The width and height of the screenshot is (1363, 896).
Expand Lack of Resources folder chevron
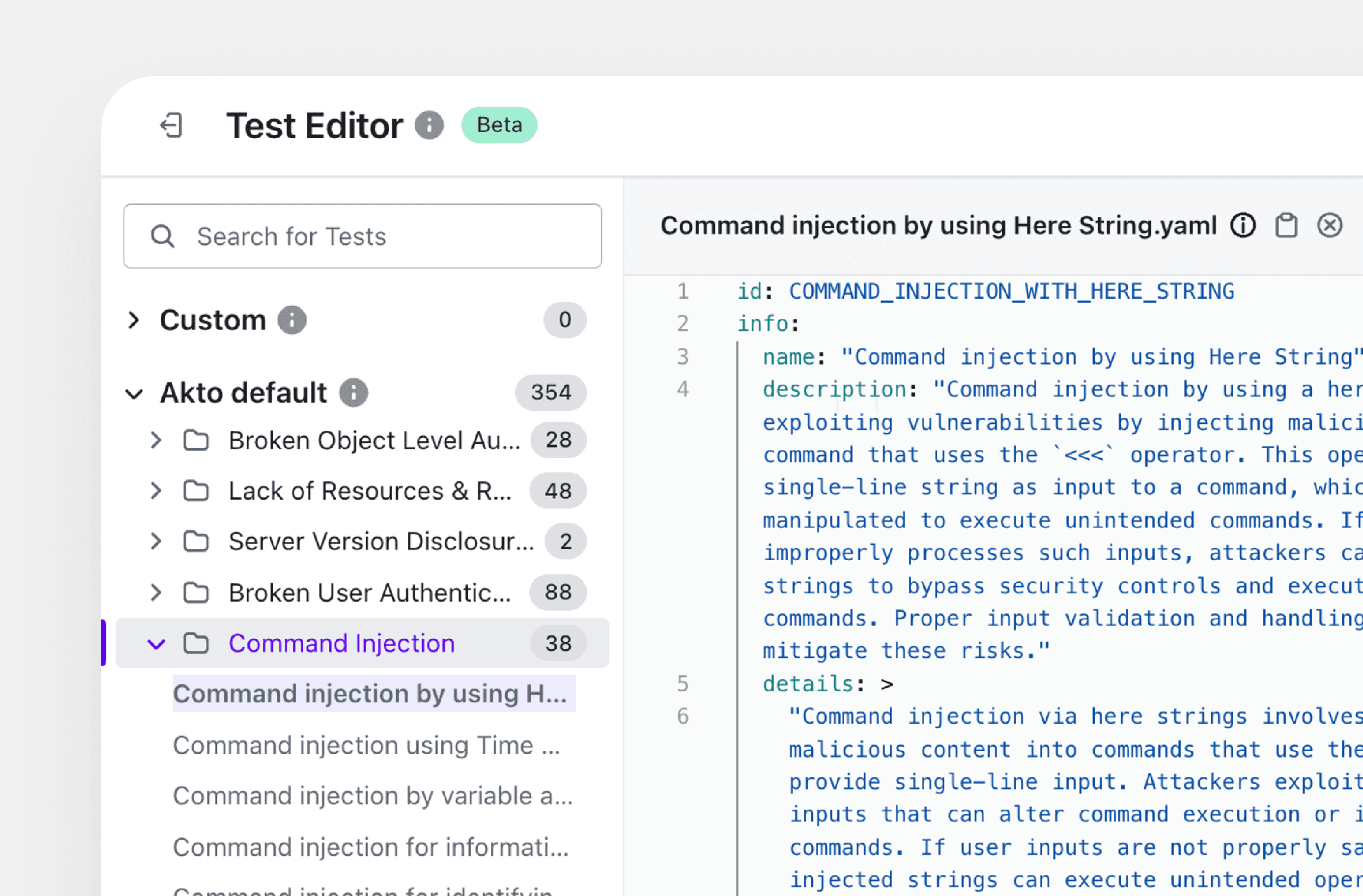156,491
